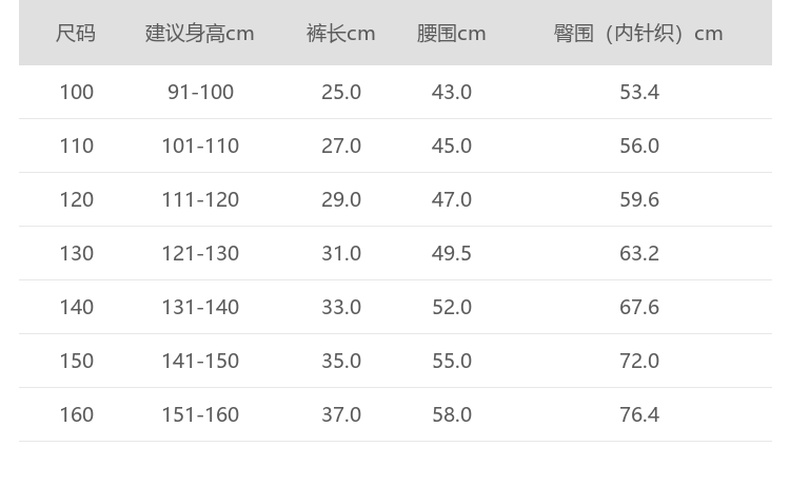790x485 pixels.
Task: Click the 56.0 hip measurement cell
Action: pyautogui.click(x=639, y=146)
